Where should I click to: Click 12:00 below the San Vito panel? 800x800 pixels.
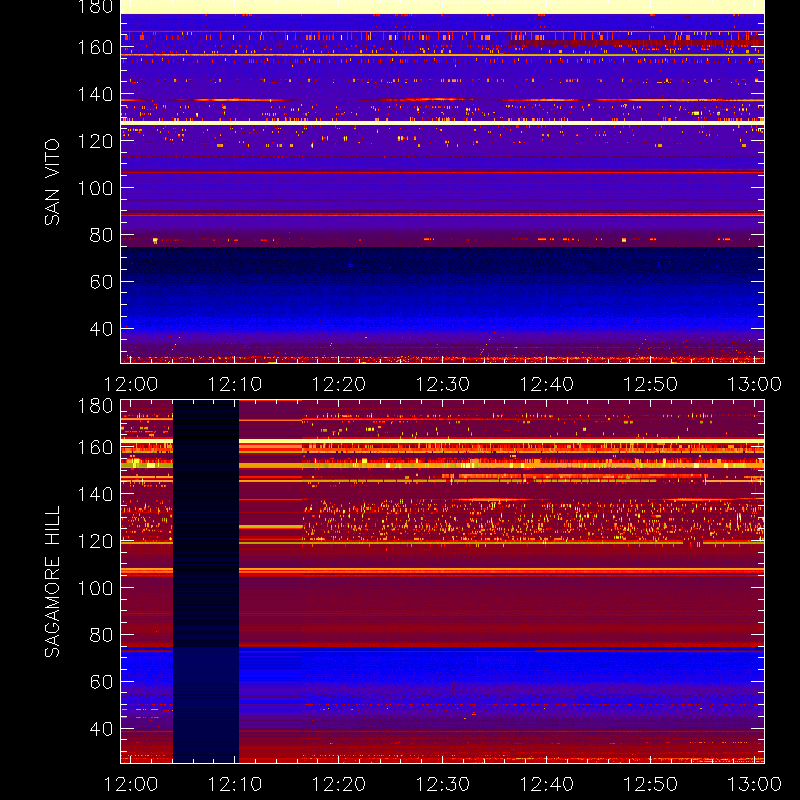[131, 384]
